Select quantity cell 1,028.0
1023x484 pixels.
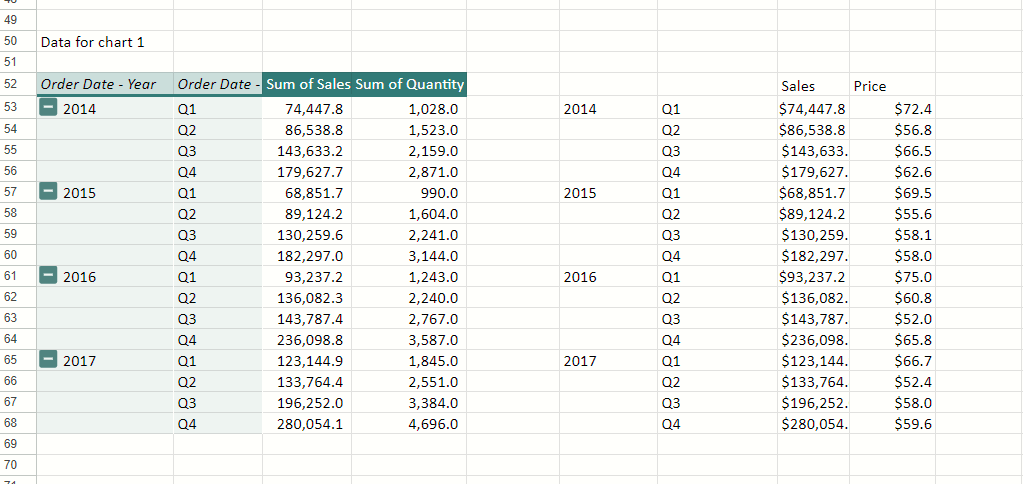[409, 108]
